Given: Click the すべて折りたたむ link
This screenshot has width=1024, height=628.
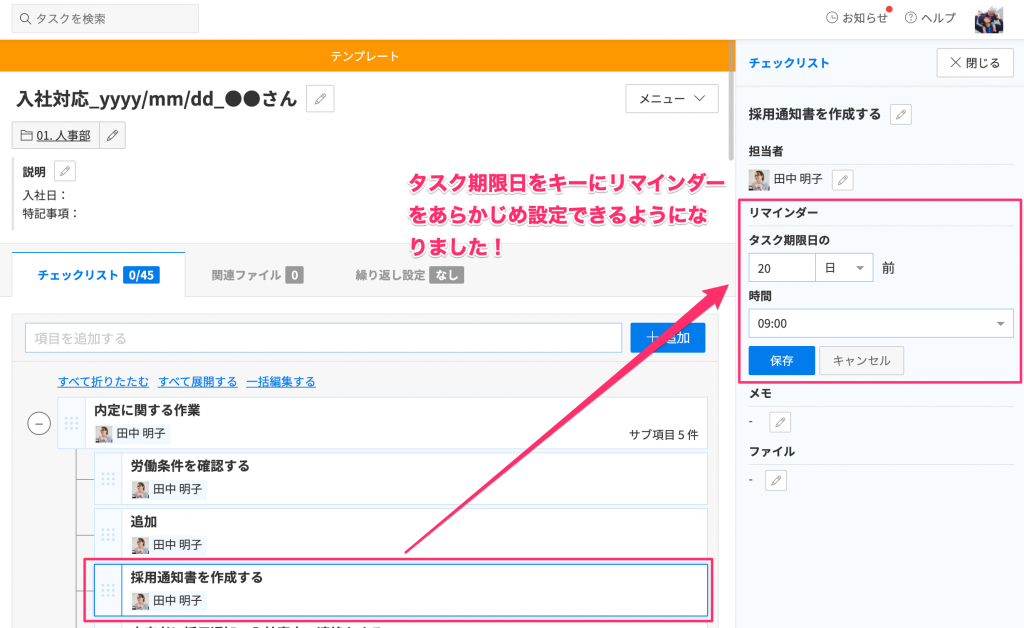Looking at the screenshot, I should point(103,381).
